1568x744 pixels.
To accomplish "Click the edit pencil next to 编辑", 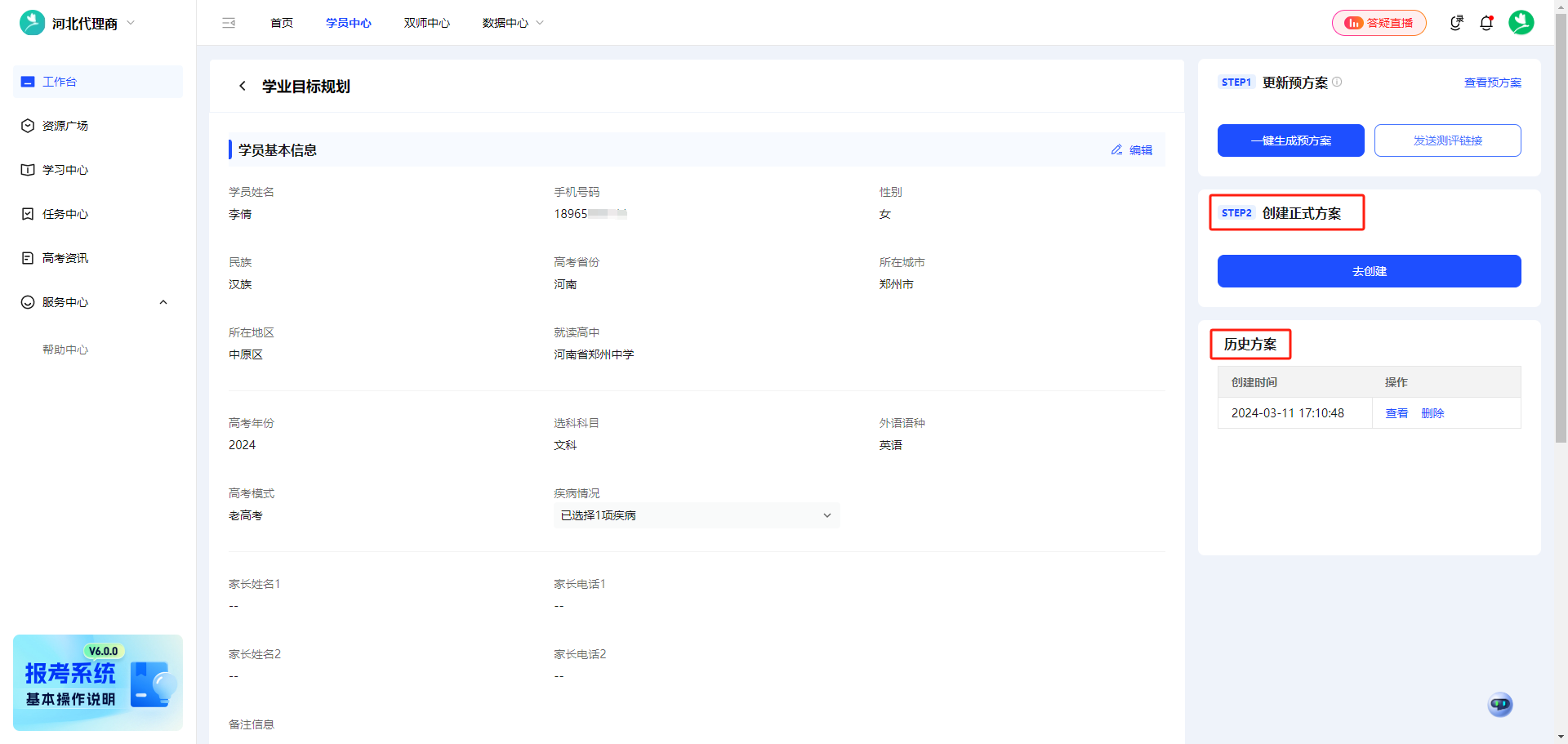I will [x=1116, y=149].
